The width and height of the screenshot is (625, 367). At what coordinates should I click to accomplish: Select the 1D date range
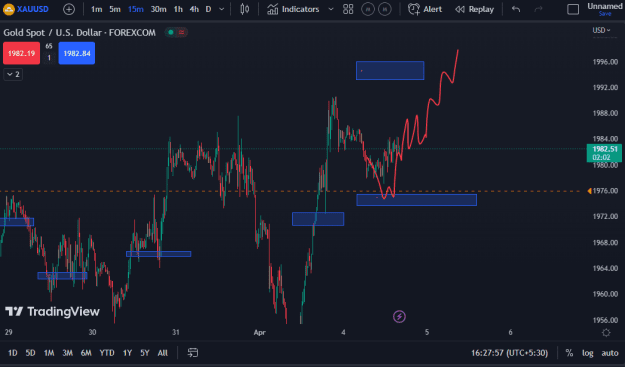click(x=13, y=353)
